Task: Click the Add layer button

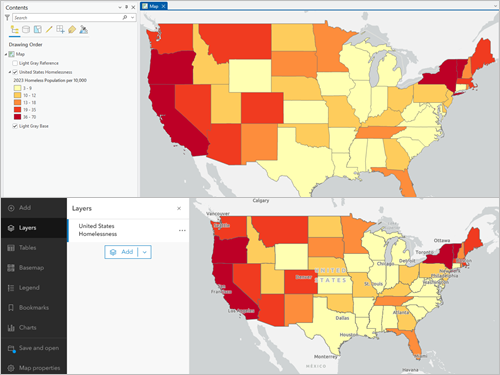Action: [122, 252]
